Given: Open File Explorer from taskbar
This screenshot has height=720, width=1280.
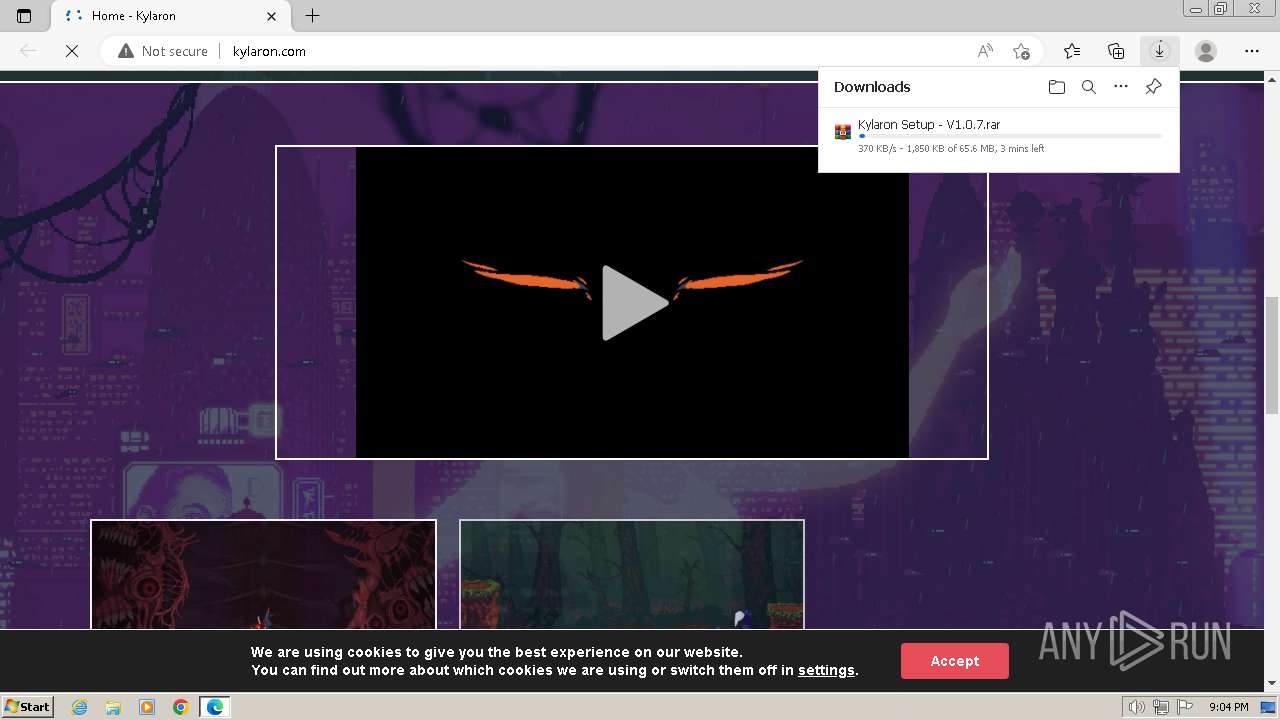Looking at the screenshot, I should click(113, 707).
